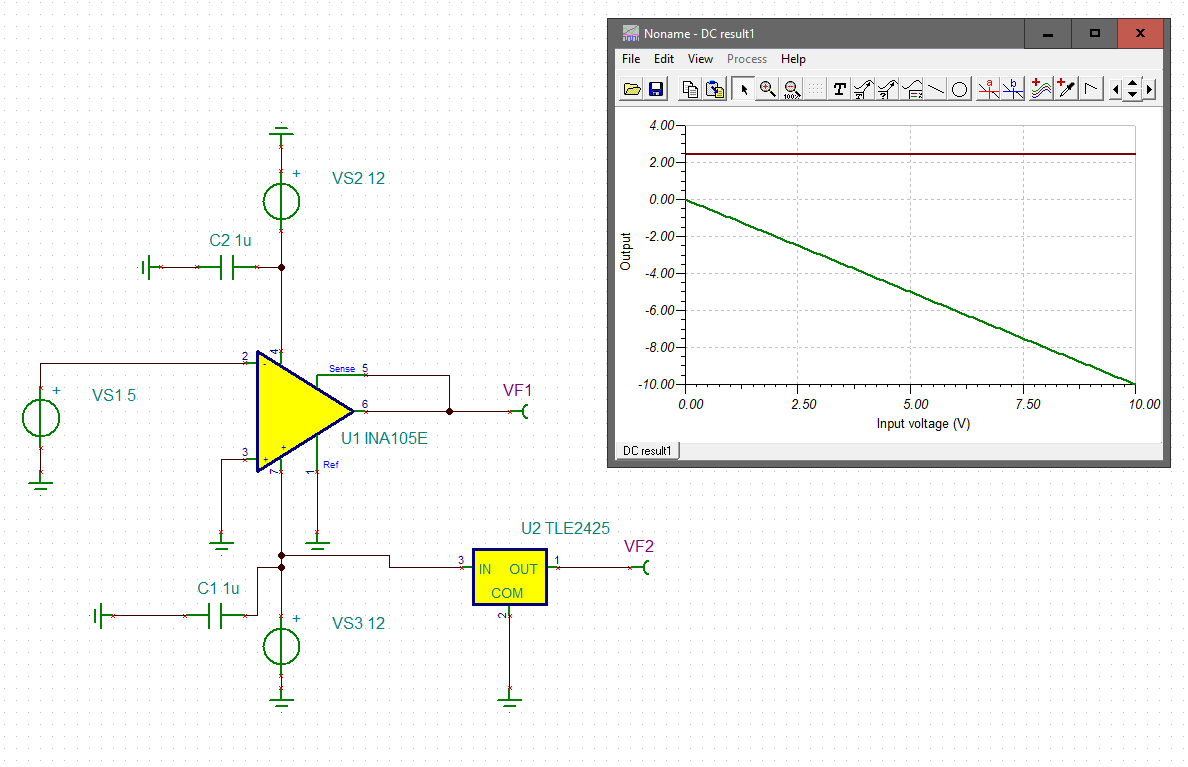The height and width of the screenshot is (767, 1188).
Task: Click the diagram window system icon
Action: click(x=630, y=33)
